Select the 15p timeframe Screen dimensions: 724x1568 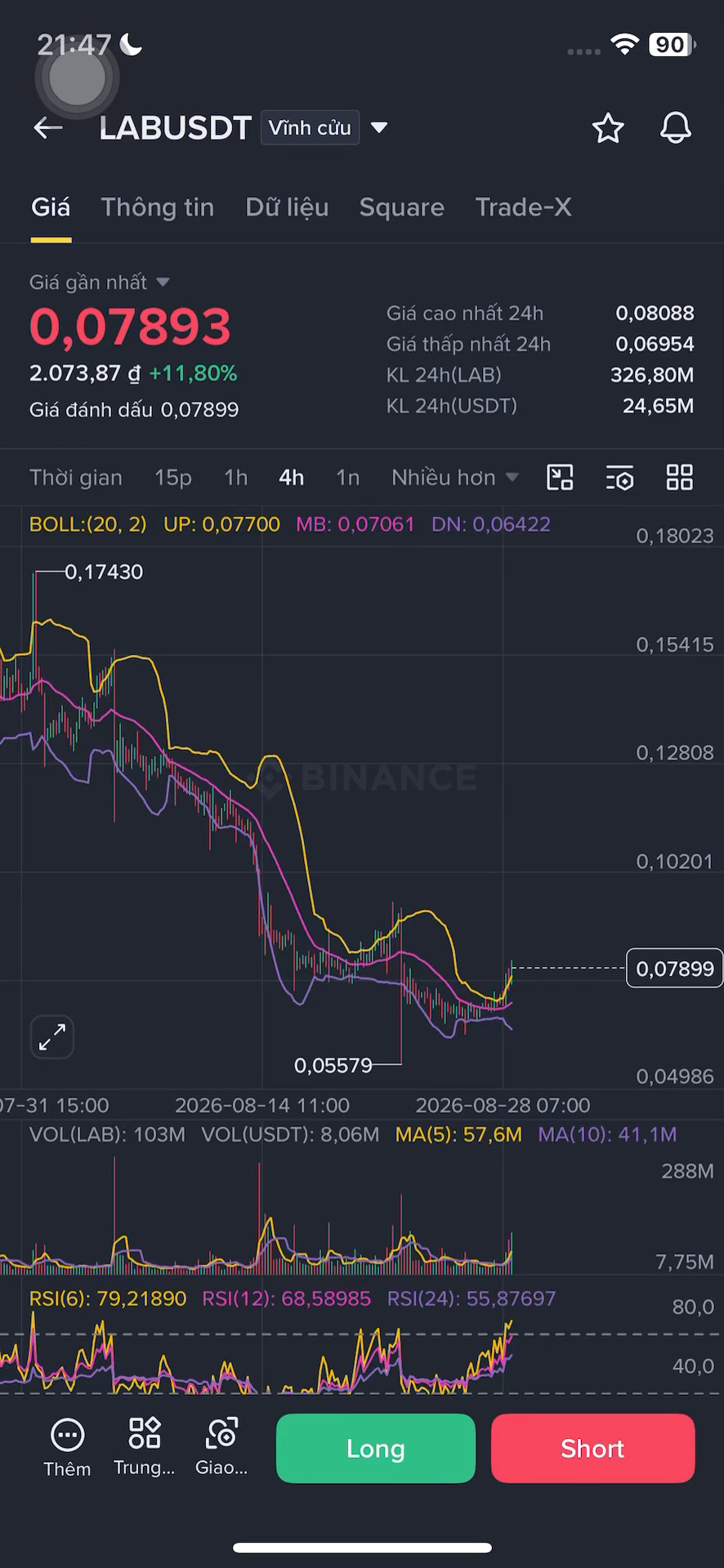click(173, 478)
